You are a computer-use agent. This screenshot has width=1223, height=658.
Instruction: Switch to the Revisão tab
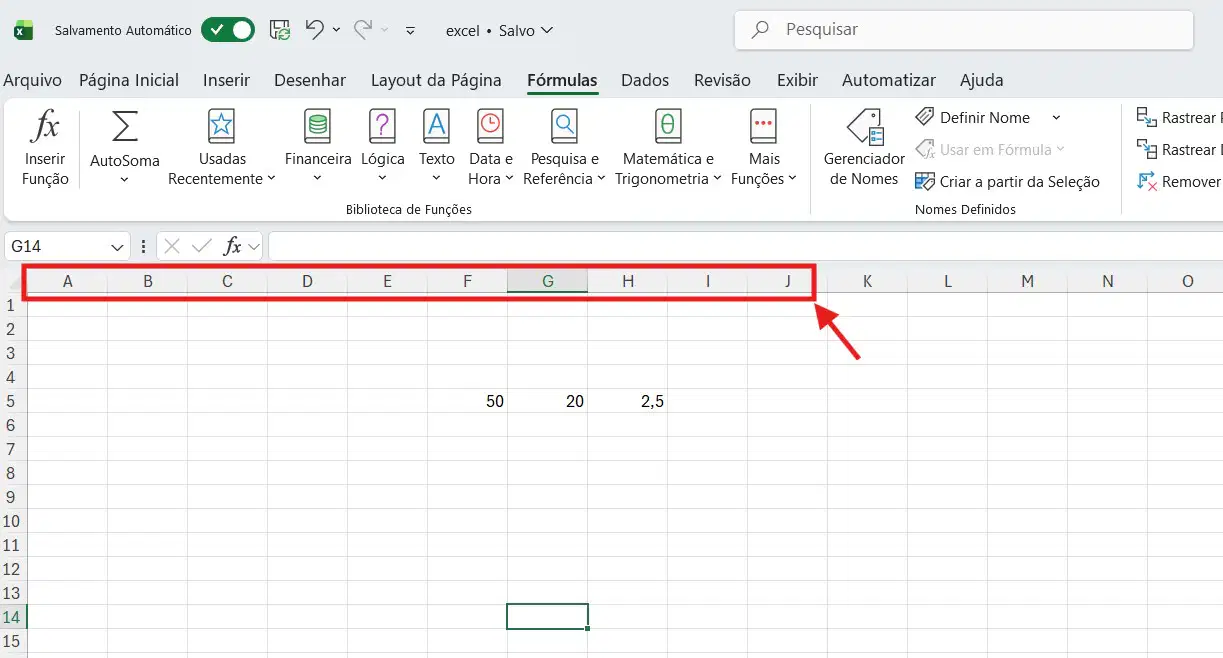coord(722,80)
